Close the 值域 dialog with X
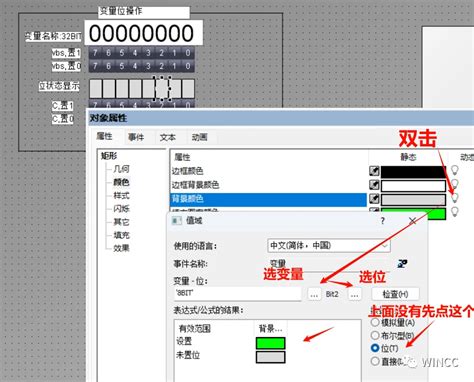 point(413,221)
